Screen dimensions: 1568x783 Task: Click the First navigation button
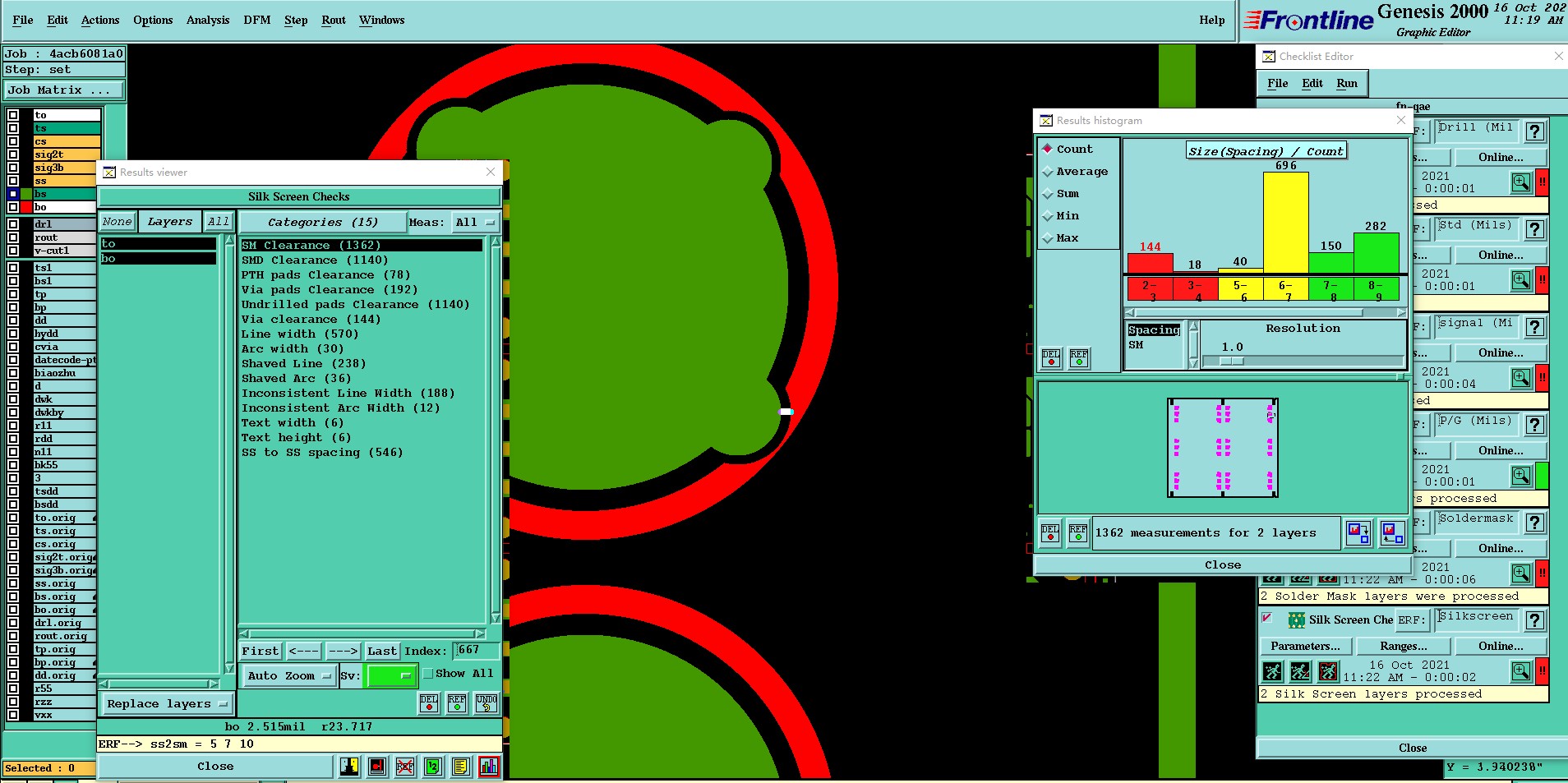point(260,651)
